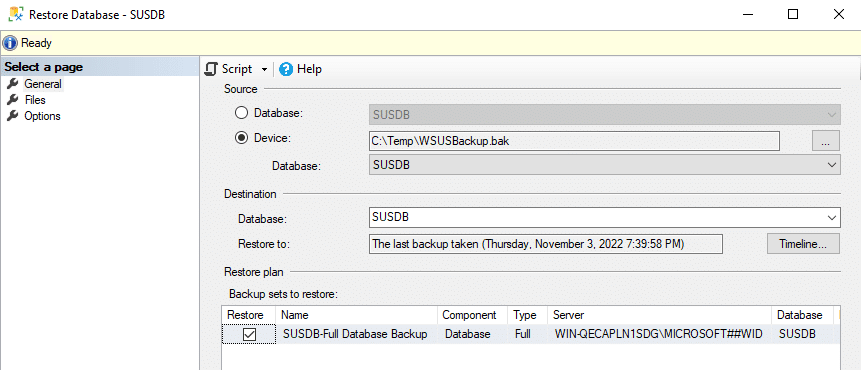The height and width of the screenshot is (370, 861).
Task: Click the wrench icon beside Options
Action: click(x=13, y=115)
